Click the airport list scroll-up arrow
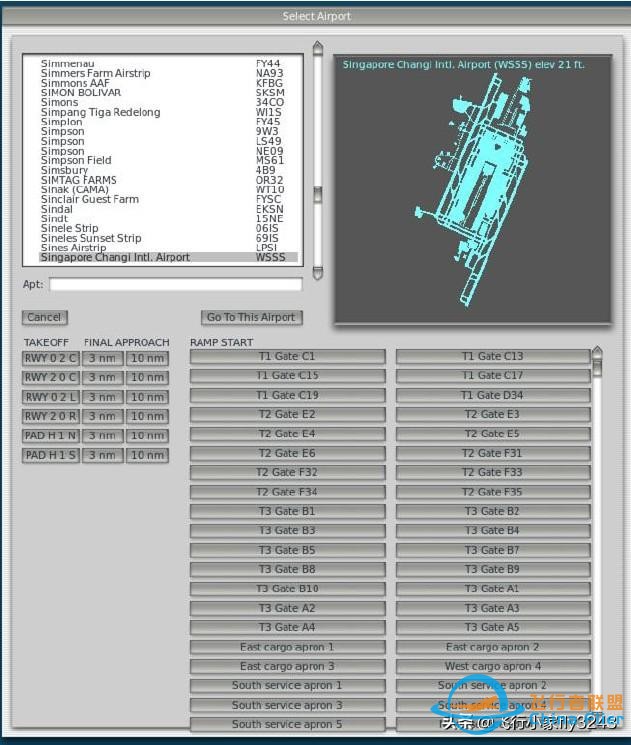Viewport: 631px width, 745px height. click(318, 47)
